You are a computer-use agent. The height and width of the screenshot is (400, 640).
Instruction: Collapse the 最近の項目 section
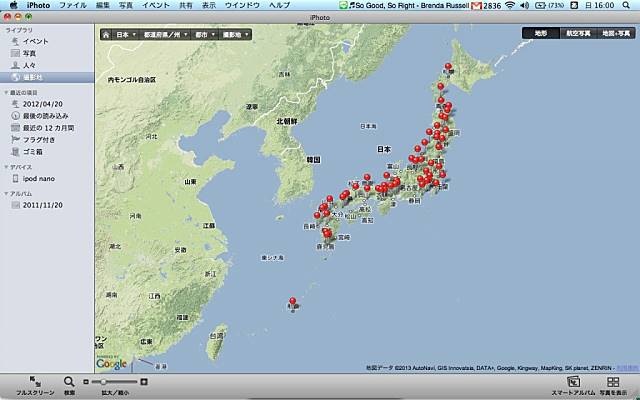(x=6, y=93)
